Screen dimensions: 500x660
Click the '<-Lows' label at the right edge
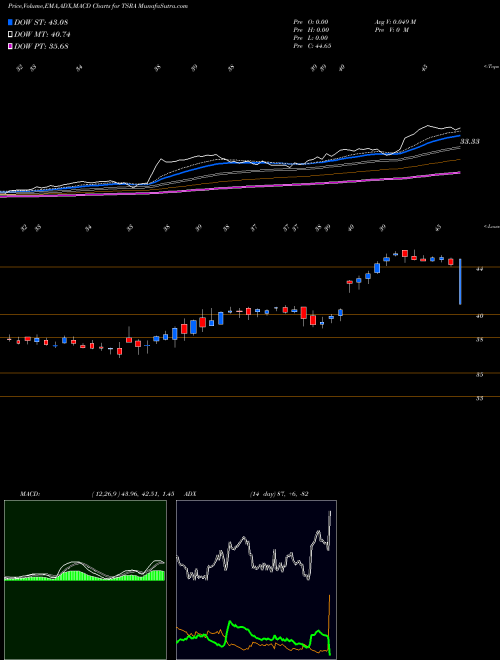[491, 226]
